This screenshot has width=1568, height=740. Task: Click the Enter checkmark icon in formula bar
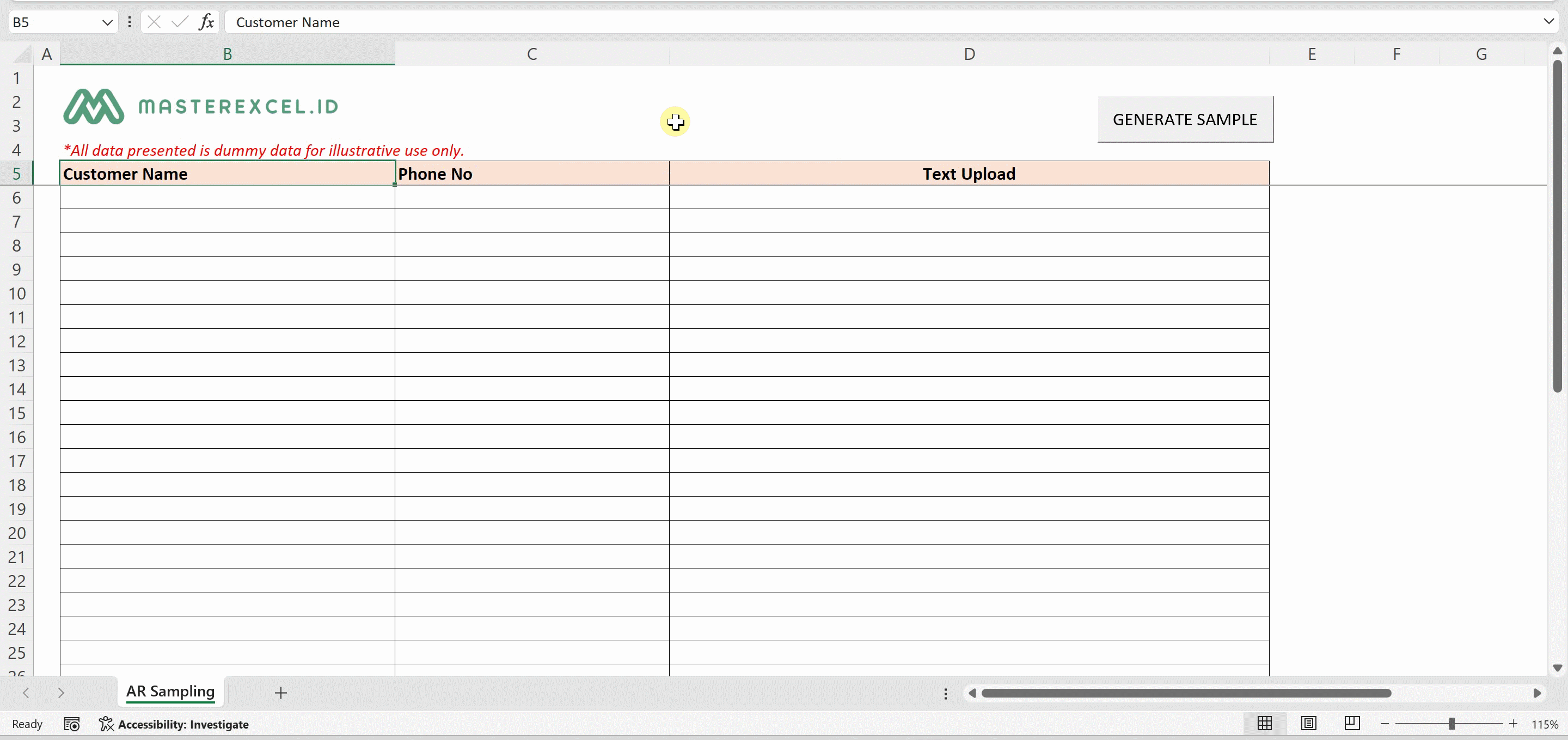click(180, 22)
